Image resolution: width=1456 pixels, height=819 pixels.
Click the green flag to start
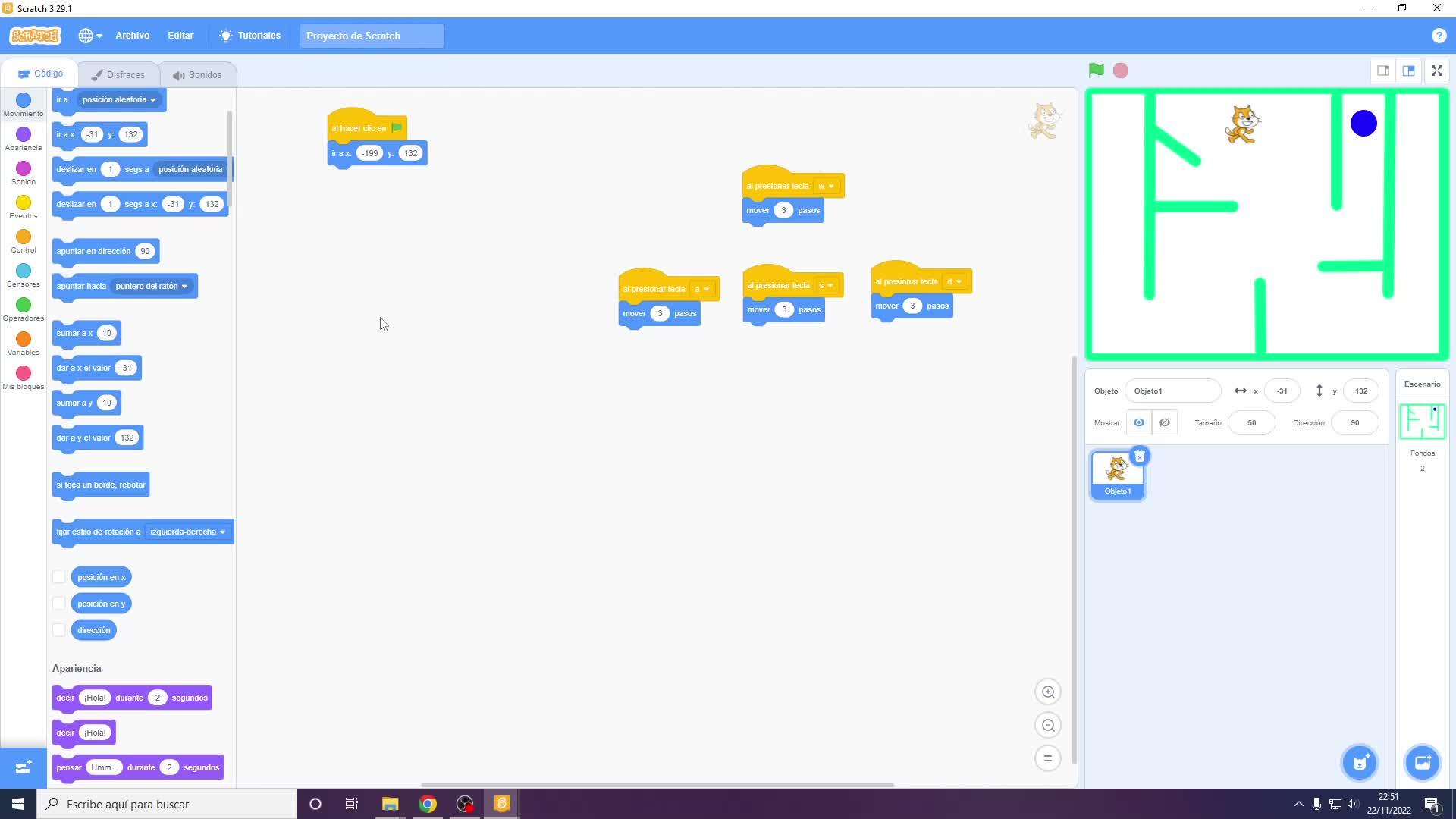click(1096, 71)
